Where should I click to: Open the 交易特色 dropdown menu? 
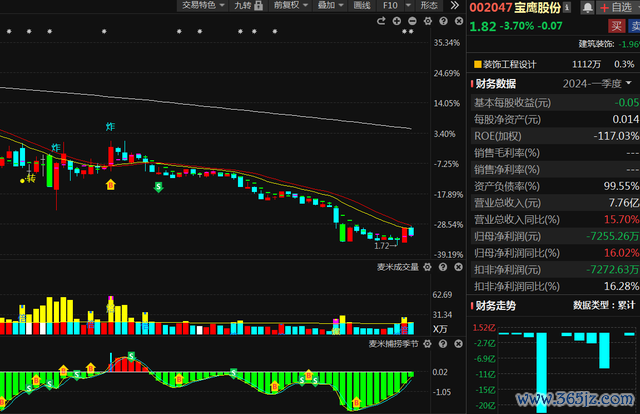[203, 5]
